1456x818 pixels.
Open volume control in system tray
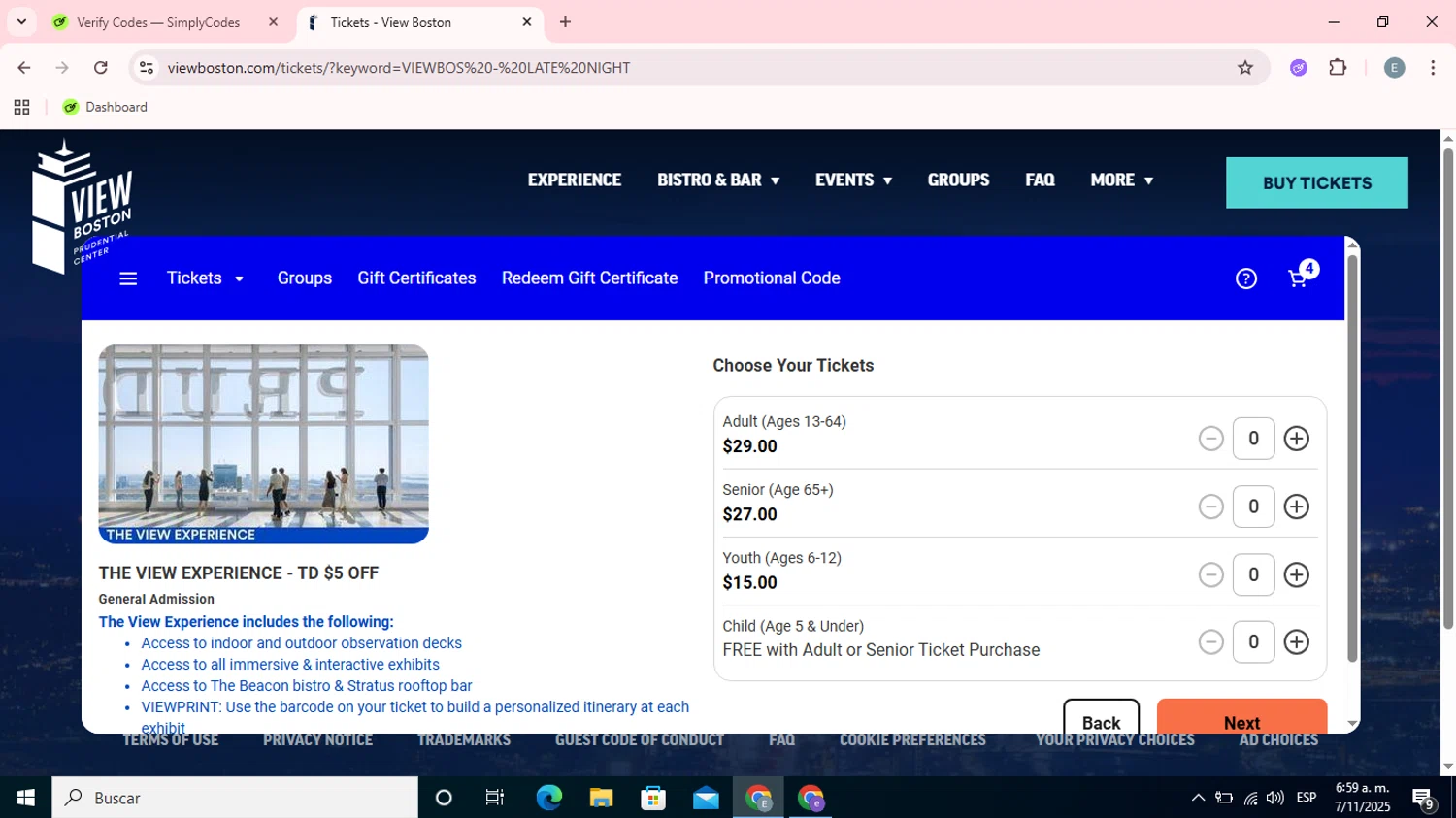[x=1275, y=798]
